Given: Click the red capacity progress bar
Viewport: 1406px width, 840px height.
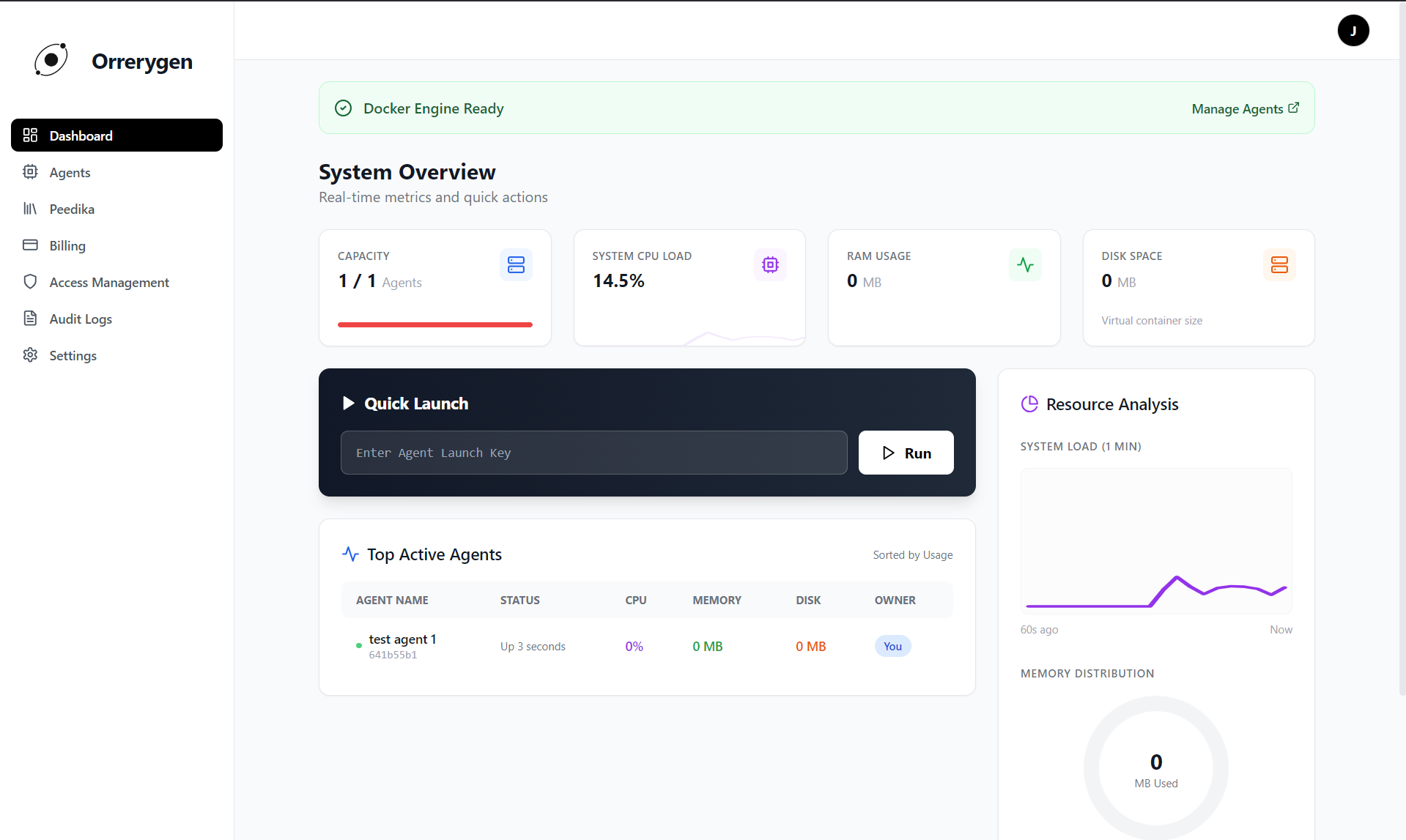Looking at the screenshot, I should (434, 324).
